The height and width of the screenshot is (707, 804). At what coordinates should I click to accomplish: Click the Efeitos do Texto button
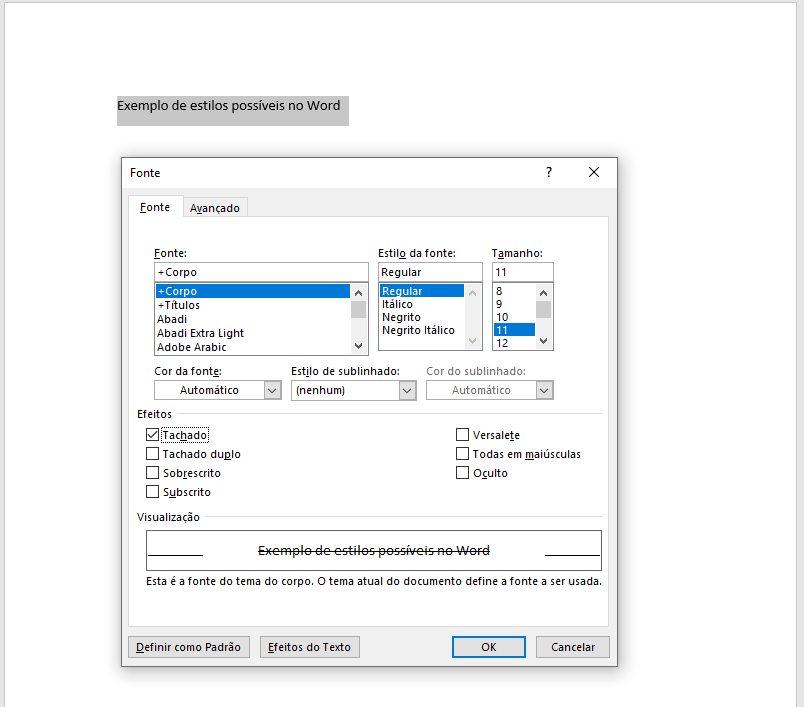pyautogui.click(x=309, y=647)
